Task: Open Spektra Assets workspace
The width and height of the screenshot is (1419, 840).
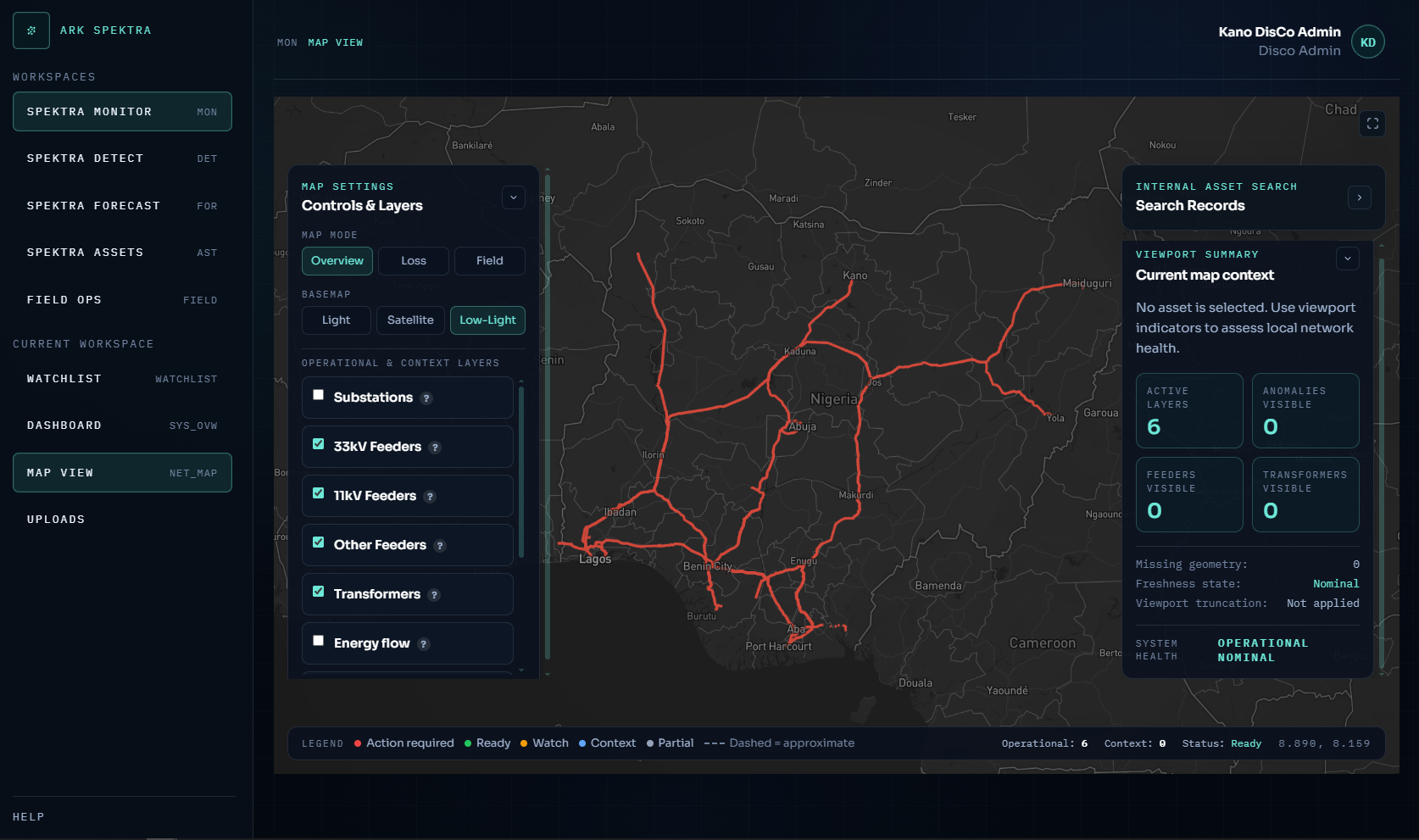Action: tap(122, 253)
